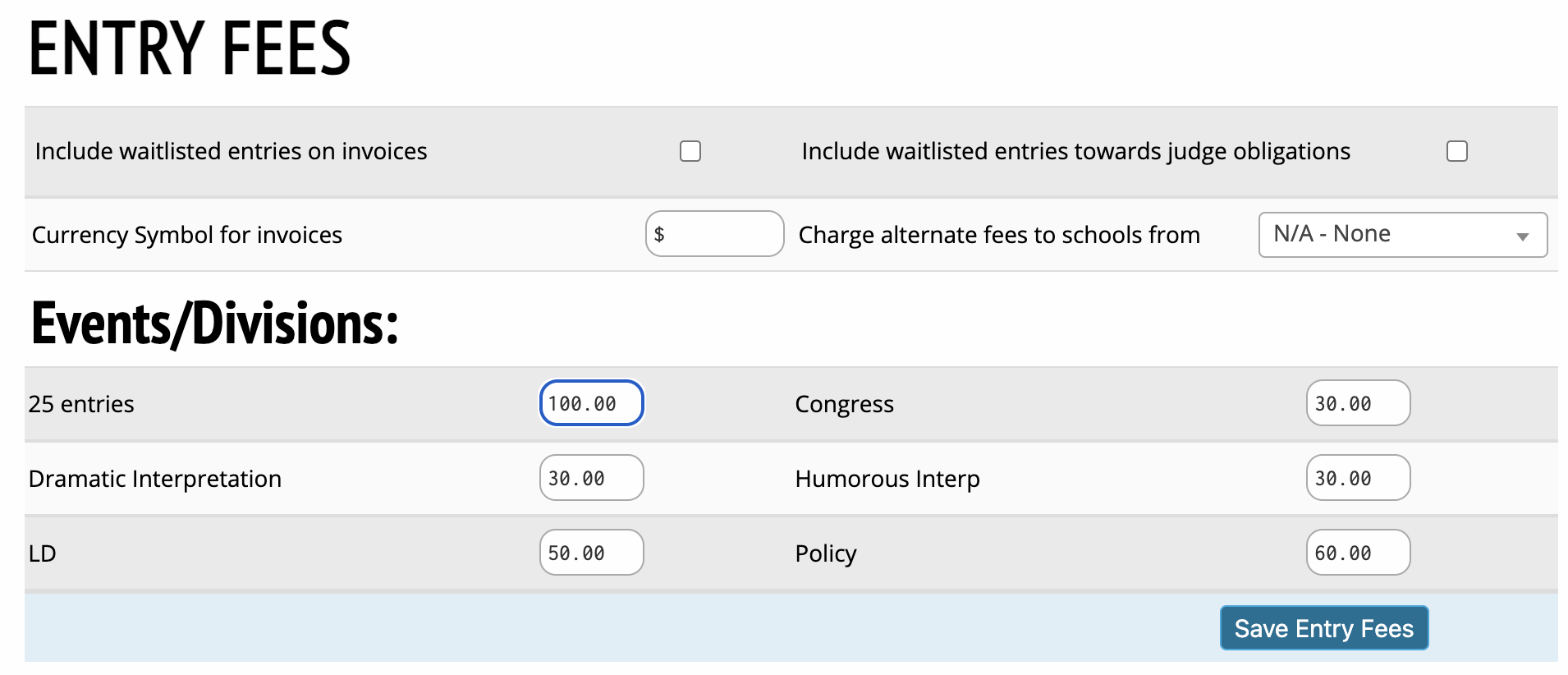Focus the 25 entries fee field
The width and height of the screenshot is (1568, 675).
(x=591, y=403)
